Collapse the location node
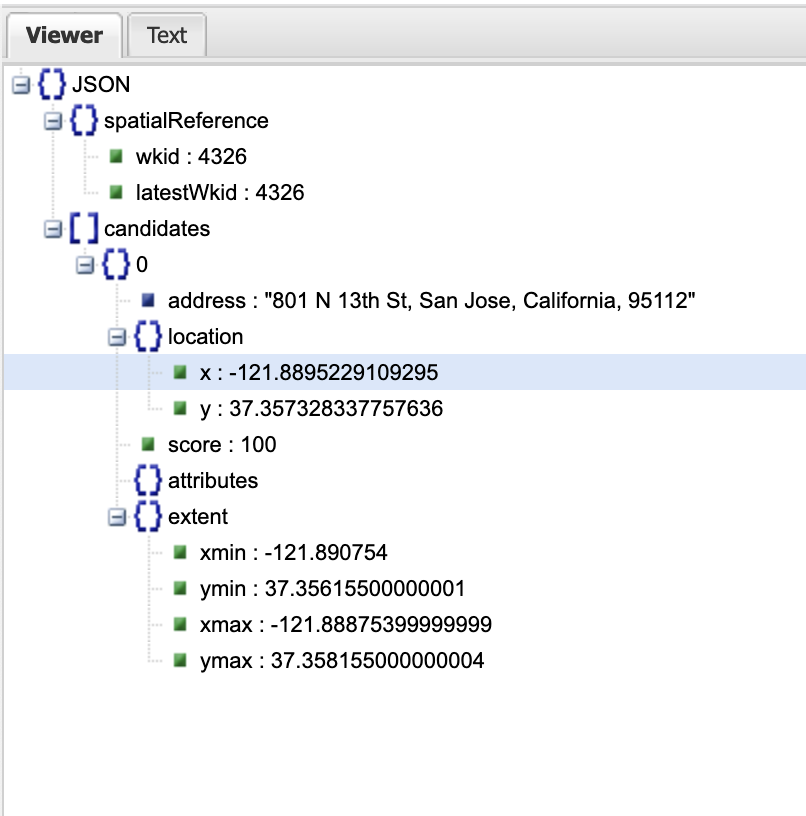This screenshot has width=806, height=816. 116,338
